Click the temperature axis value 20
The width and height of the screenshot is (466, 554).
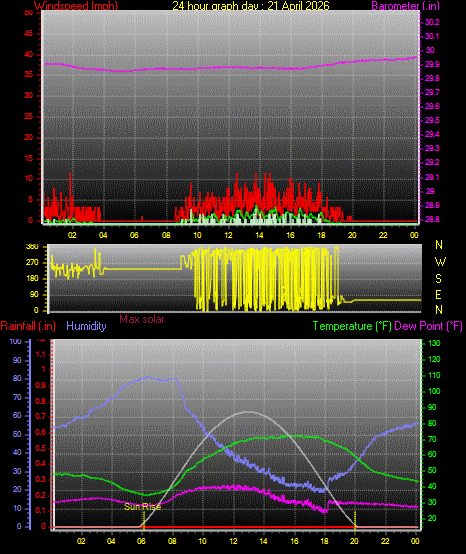tap(432, 518)
